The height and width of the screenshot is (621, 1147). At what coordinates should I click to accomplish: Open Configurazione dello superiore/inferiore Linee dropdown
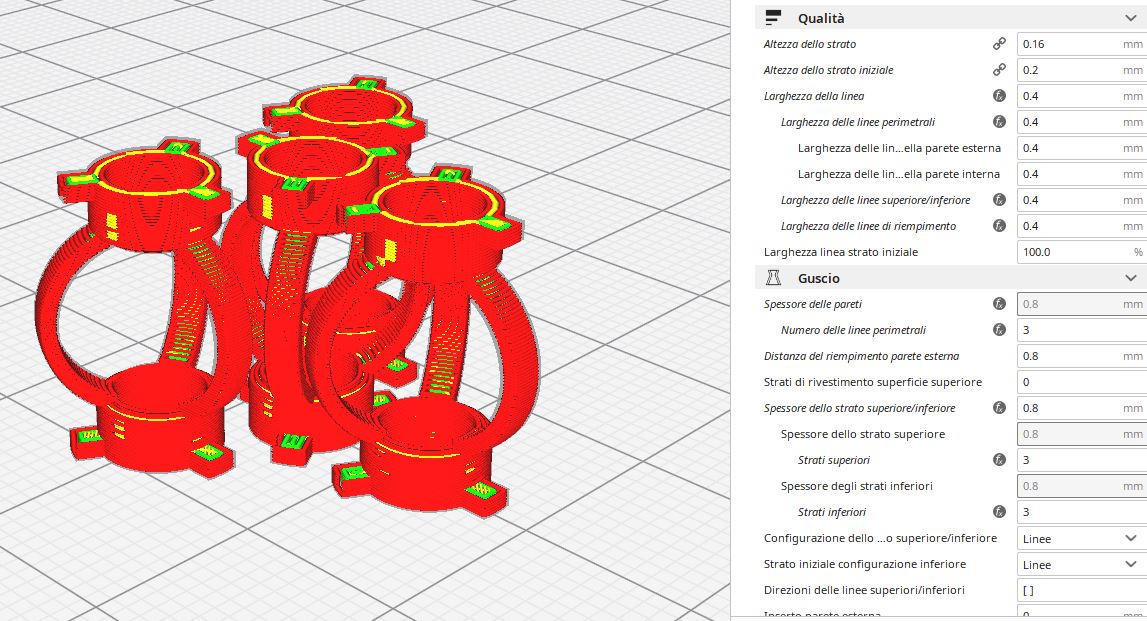1082,538
